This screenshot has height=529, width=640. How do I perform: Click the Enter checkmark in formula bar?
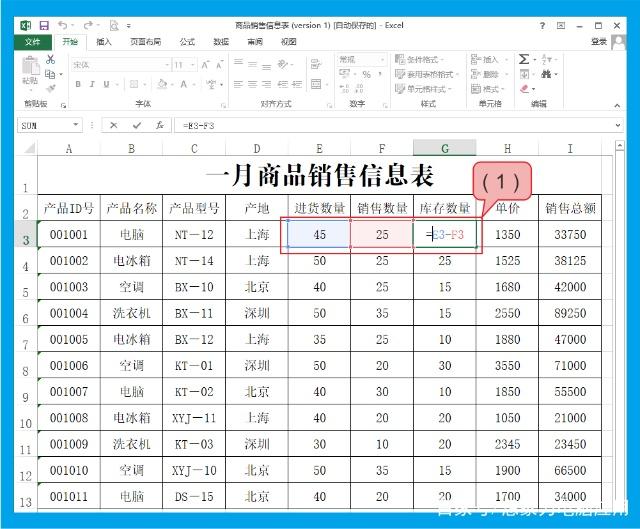pos(137,125)
